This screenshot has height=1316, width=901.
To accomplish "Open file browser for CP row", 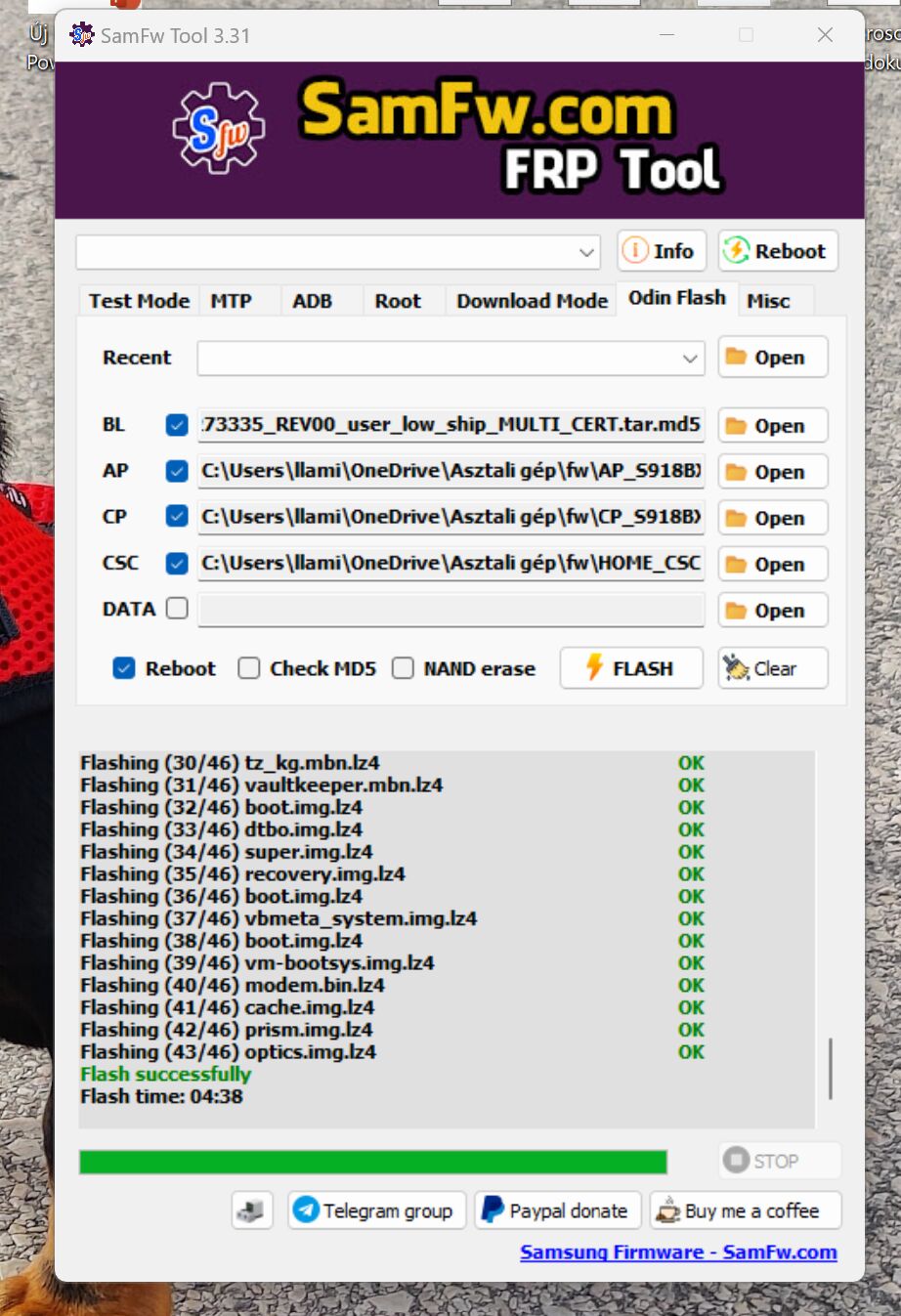I will pyautogui.click(x=773, y=518).
